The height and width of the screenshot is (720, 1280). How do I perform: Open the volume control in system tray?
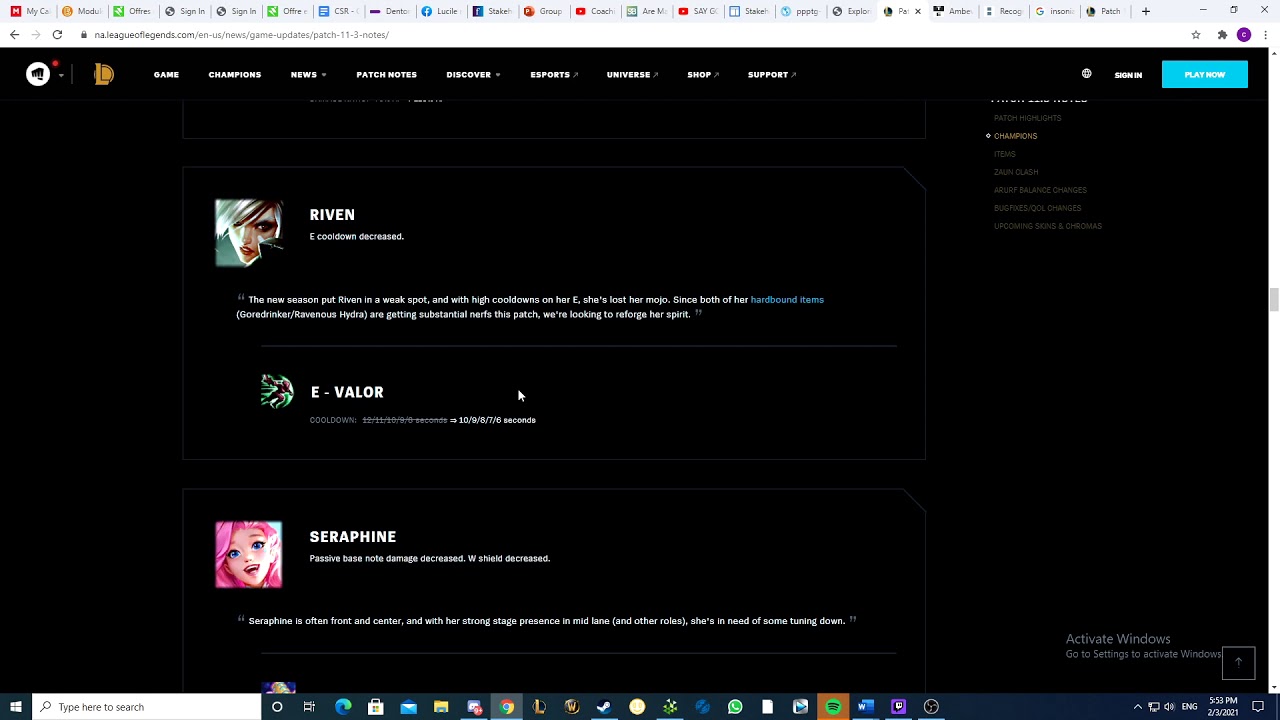[1169, 707]
